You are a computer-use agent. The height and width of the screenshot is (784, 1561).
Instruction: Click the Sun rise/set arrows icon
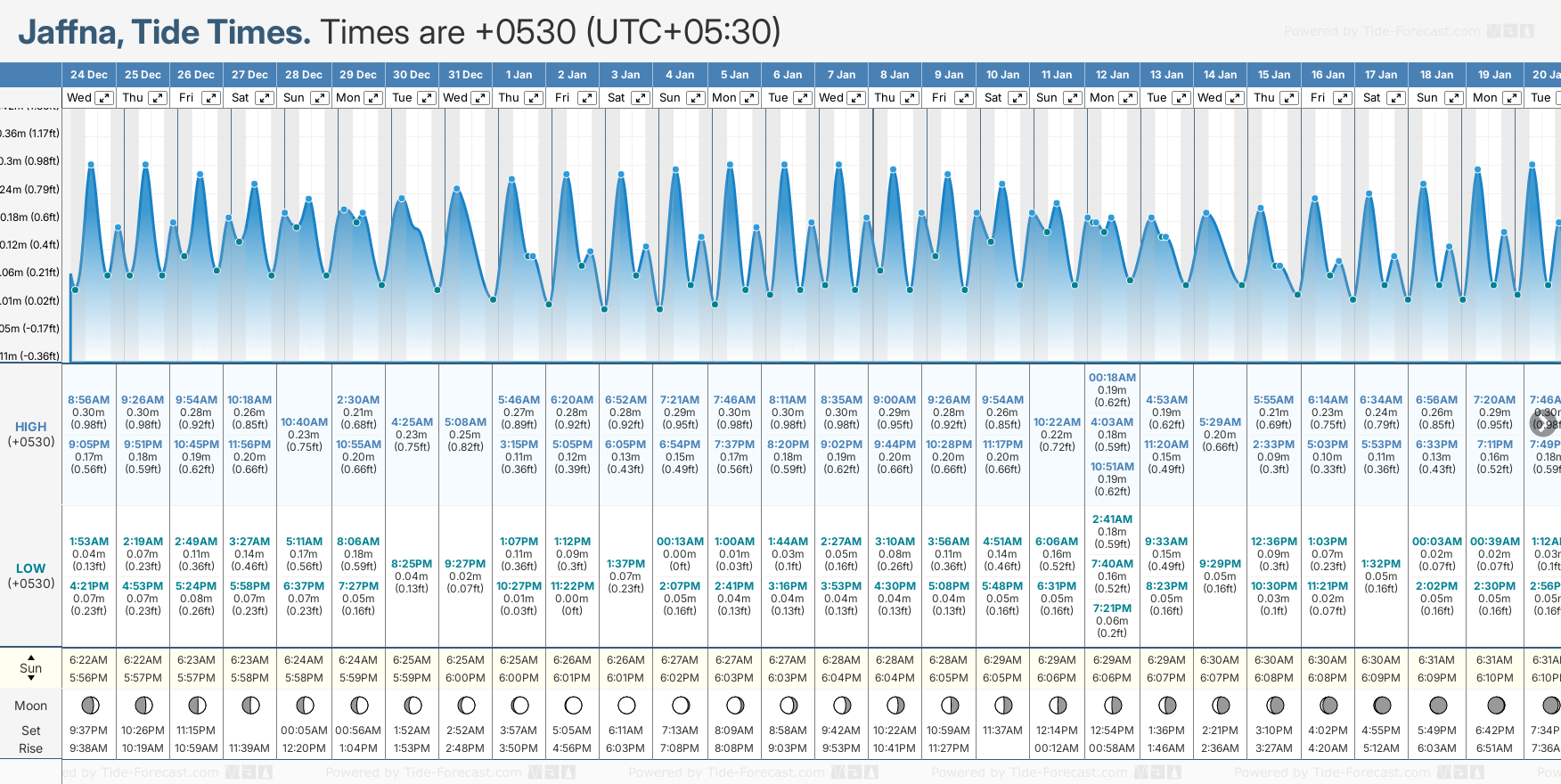(31, 668)
